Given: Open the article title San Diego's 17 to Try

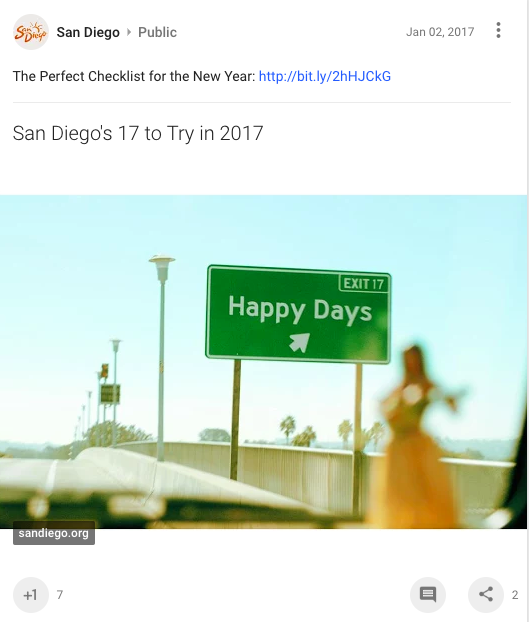Looking at the screenshot, I should tap(138, 133).
